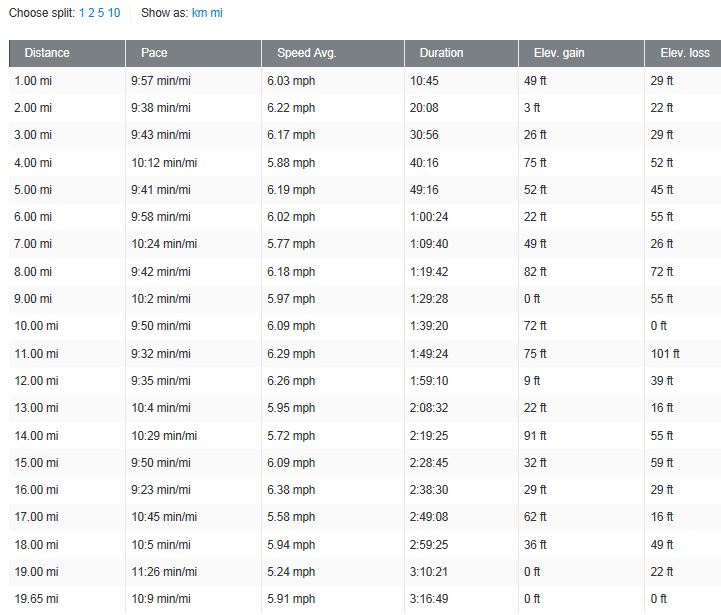
Task: Choose the 2 split interval
Action: [92, 13]
